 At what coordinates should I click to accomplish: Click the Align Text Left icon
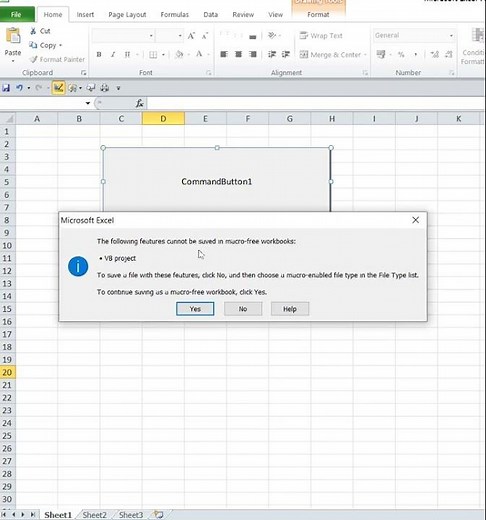(224, 54)
